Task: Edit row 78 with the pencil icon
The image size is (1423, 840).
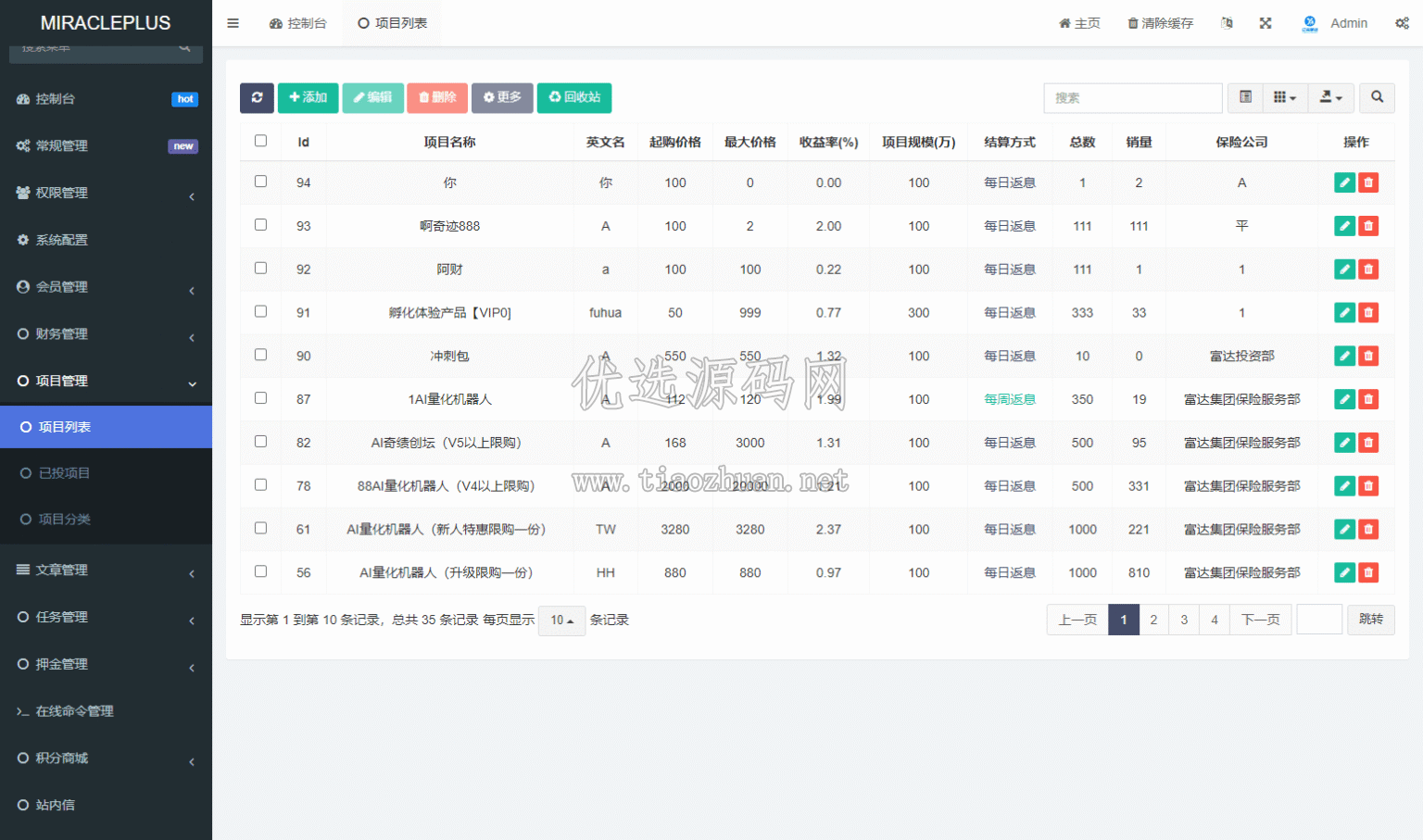Action: tap(1344, 485)
